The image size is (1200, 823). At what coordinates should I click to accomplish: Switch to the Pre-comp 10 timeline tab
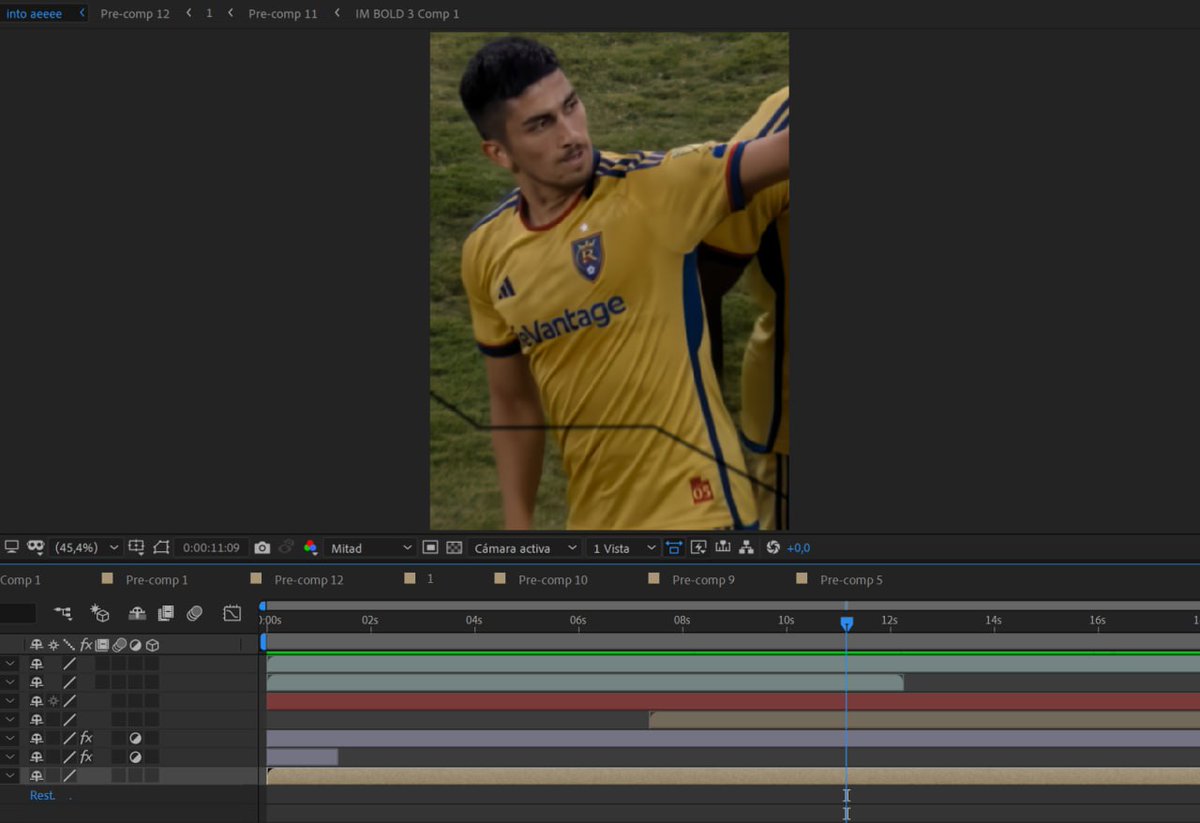[552, 580]
